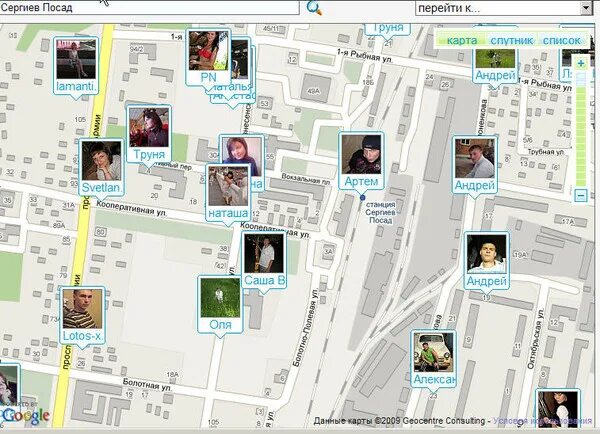Click the 'Болотно-Полевая ул.' street label
This screenshot has height=434, width=600.
[x=305, y=328]
